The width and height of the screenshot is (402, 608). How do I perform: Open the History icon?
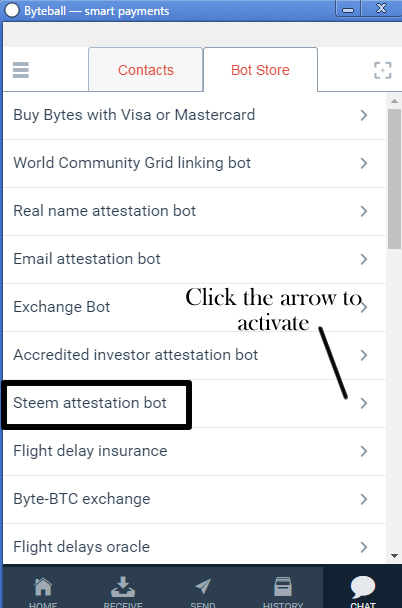(x=283, y=586)
